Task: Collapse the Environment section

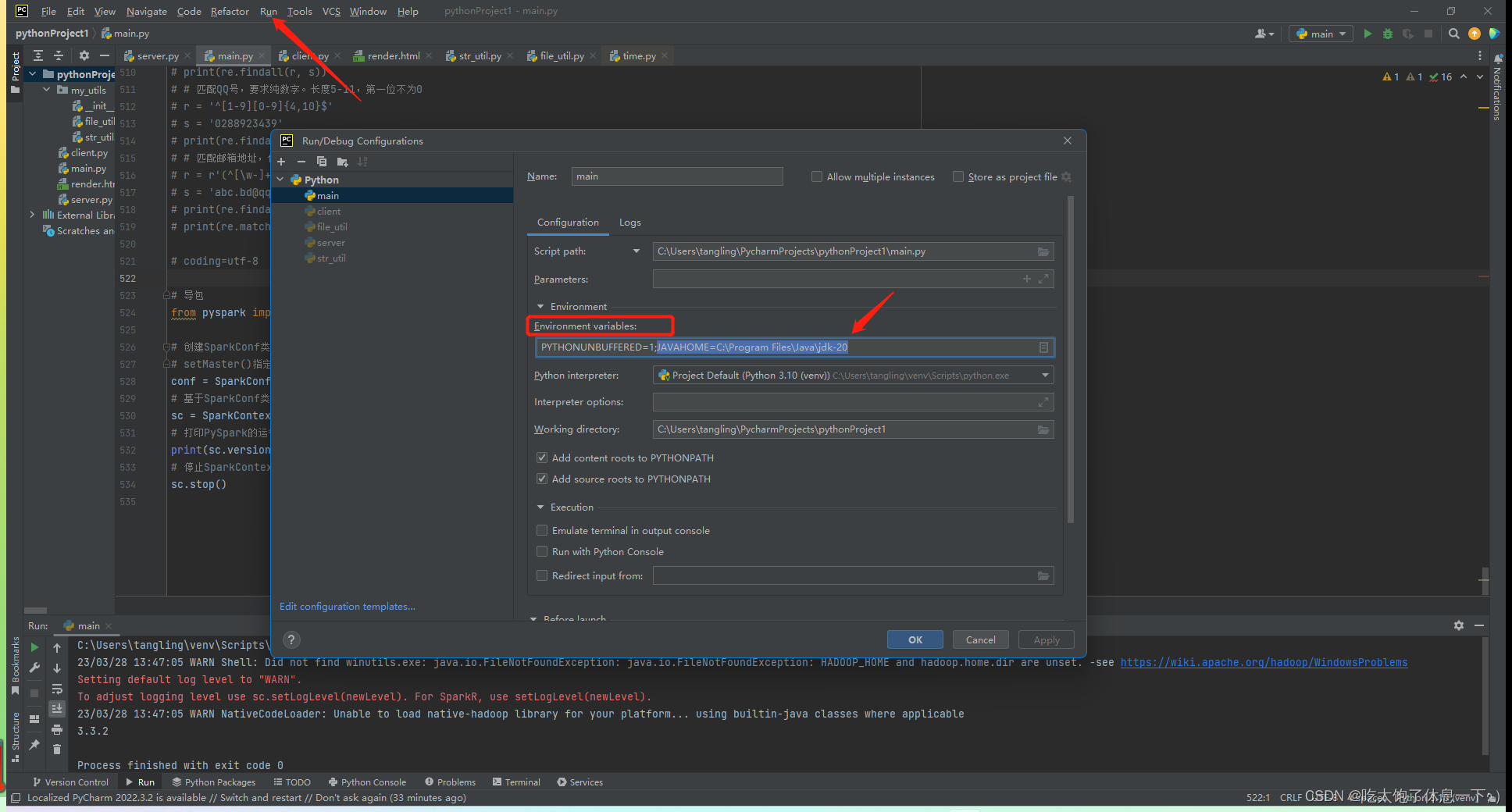Action: click(540, 307)
